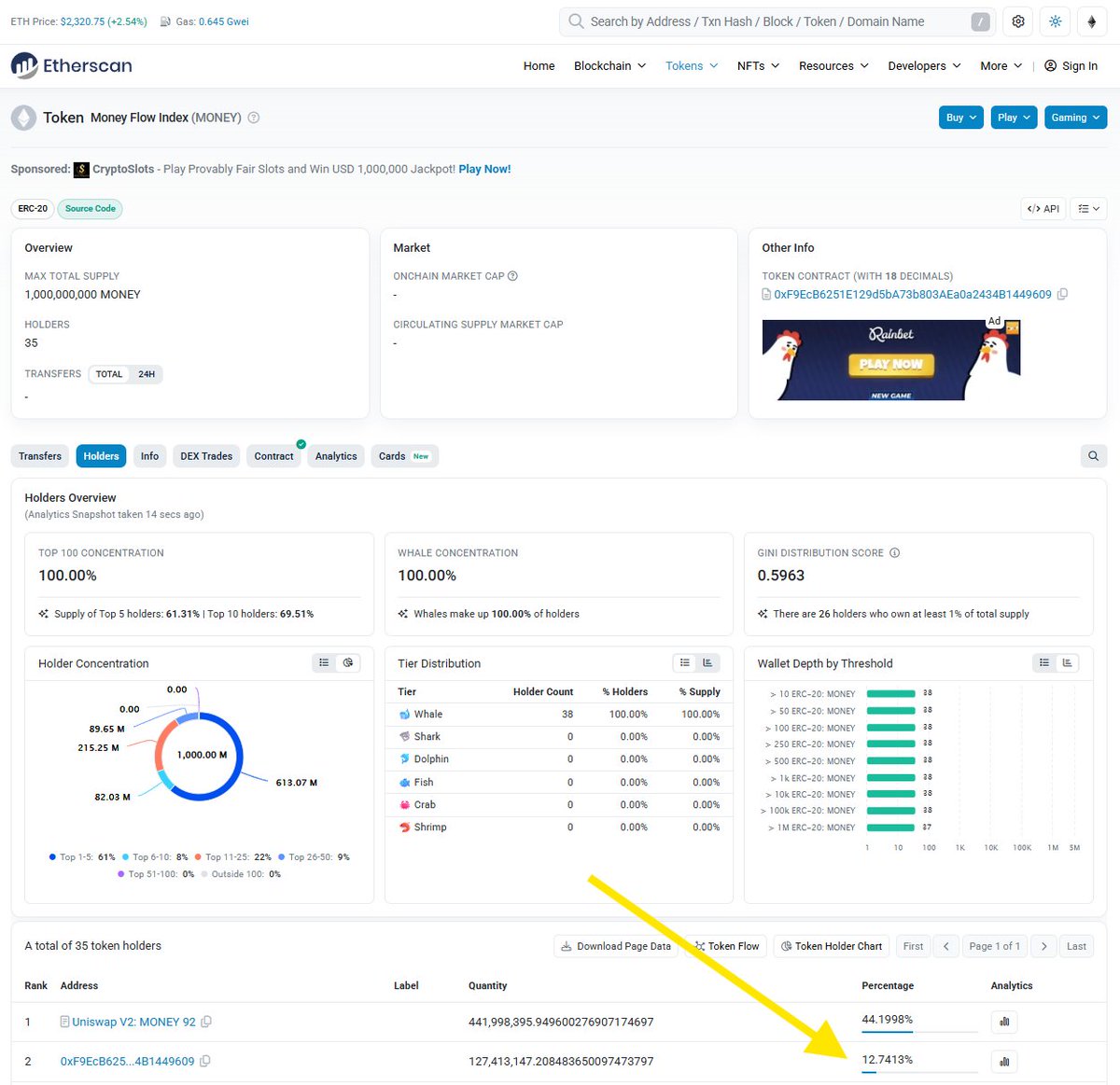This screenshot has height=1085, width=1120.
Task: Click the purple Top 51-100 legend marker
Action: click(120, 874)
